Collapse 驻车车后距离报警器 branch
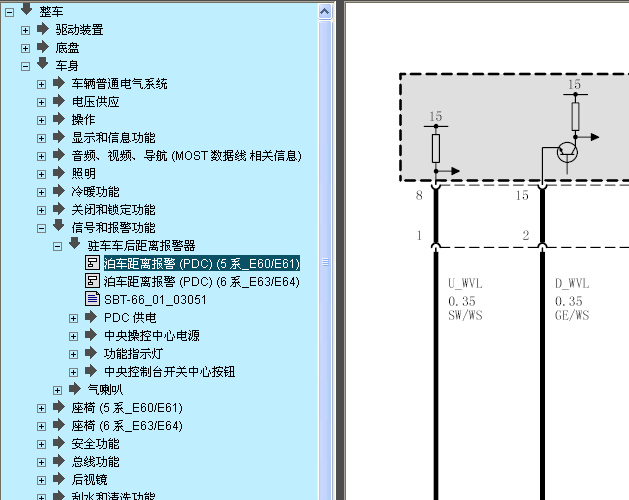Viewport: 629px width, 500px height. (x=57, y=246)
